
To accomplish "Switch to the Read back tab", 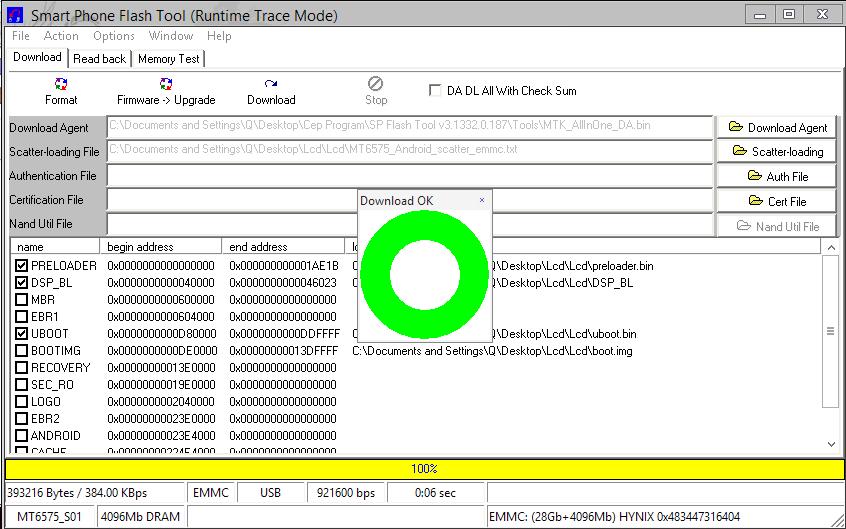I will coord(99,59).
